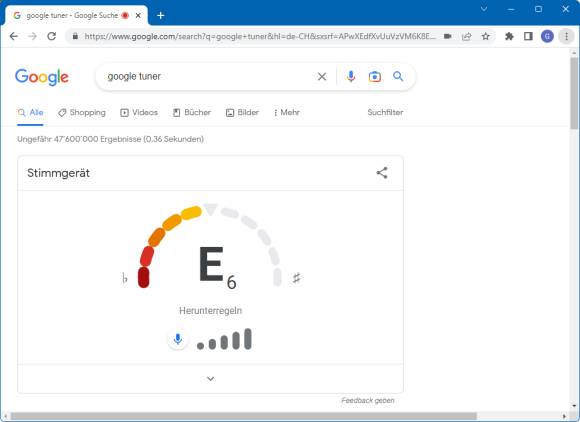Screen dimensions: 580x422
Task: Switch to the Bücher tab
Action: [x=192, y=112]
